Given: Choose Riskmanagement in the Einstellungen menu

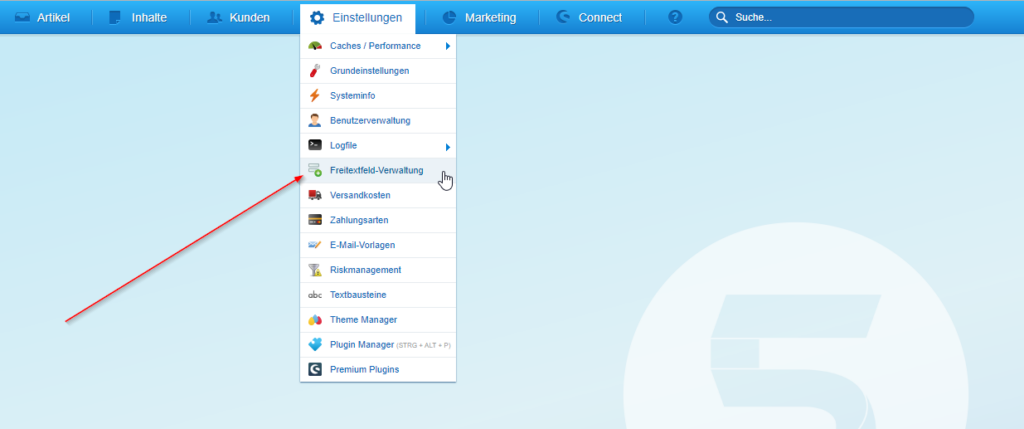Looking at the screenshot, I should point(365,270).
